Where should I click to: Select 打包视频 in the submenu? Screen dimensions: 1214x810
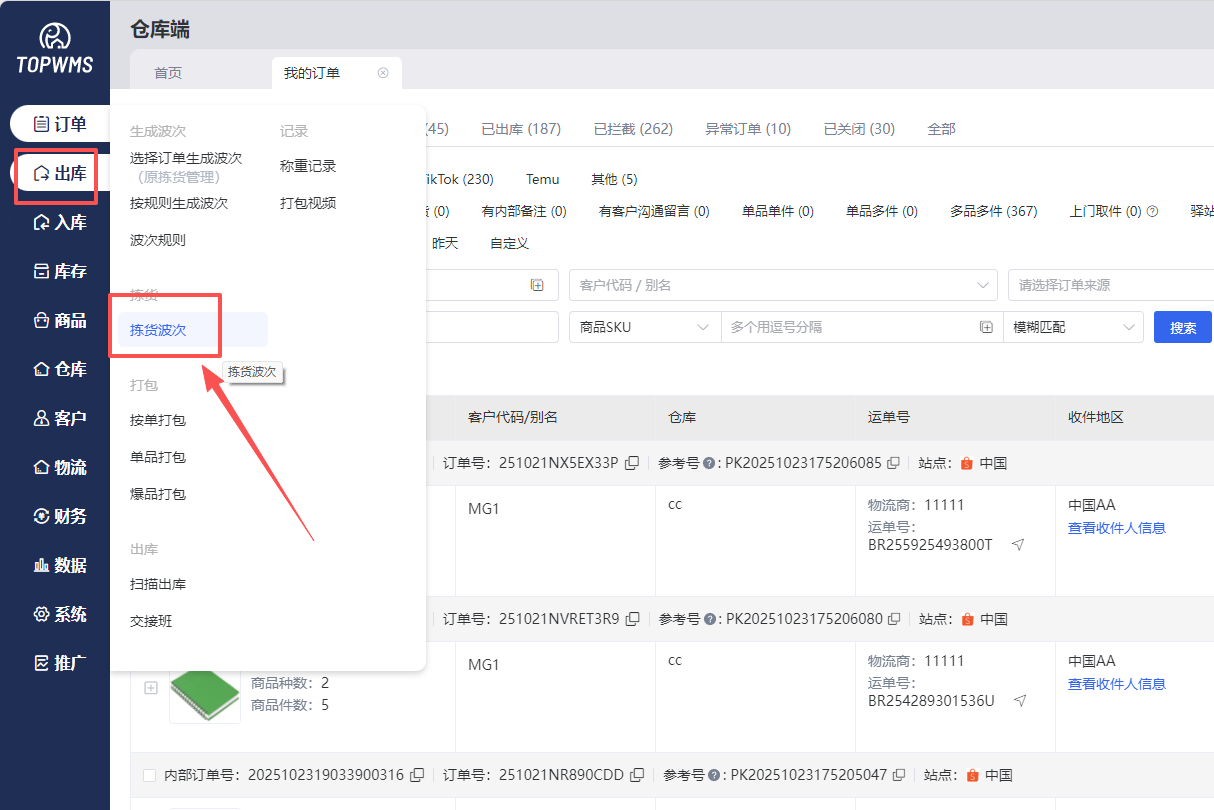(308, 203)
